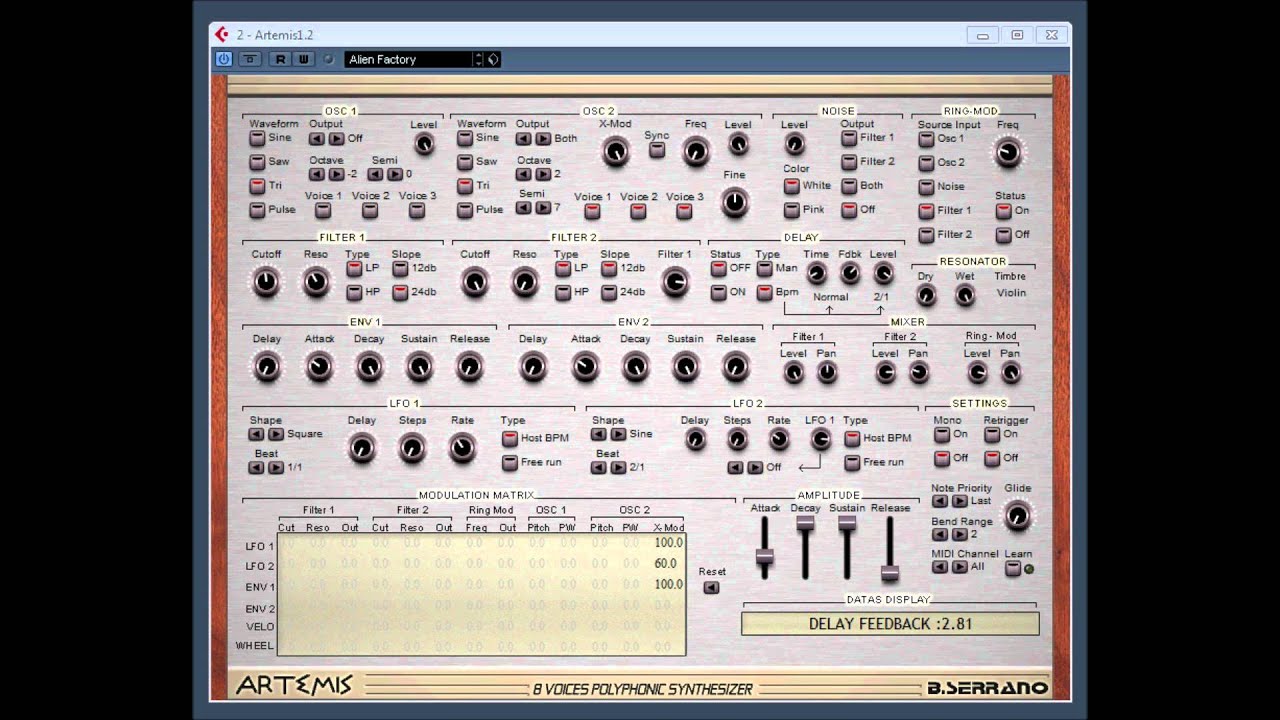Set Filter 2 slope to 24db
The width and height of the screenshot is (1280, 720).
[x=609, y=292]
